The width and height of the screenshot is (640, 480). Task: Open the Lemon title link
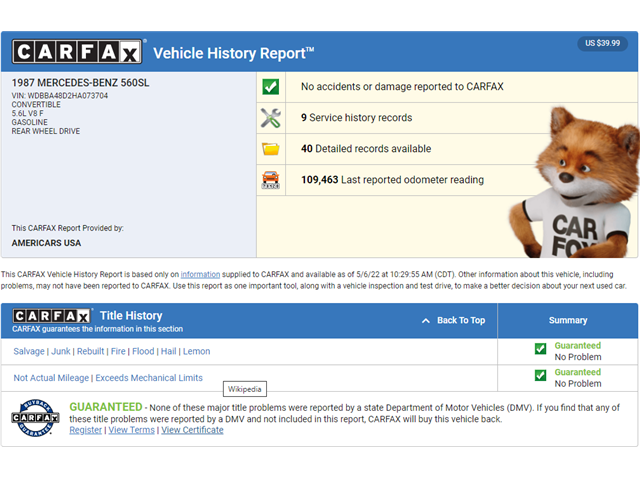(x=196, y=351)
